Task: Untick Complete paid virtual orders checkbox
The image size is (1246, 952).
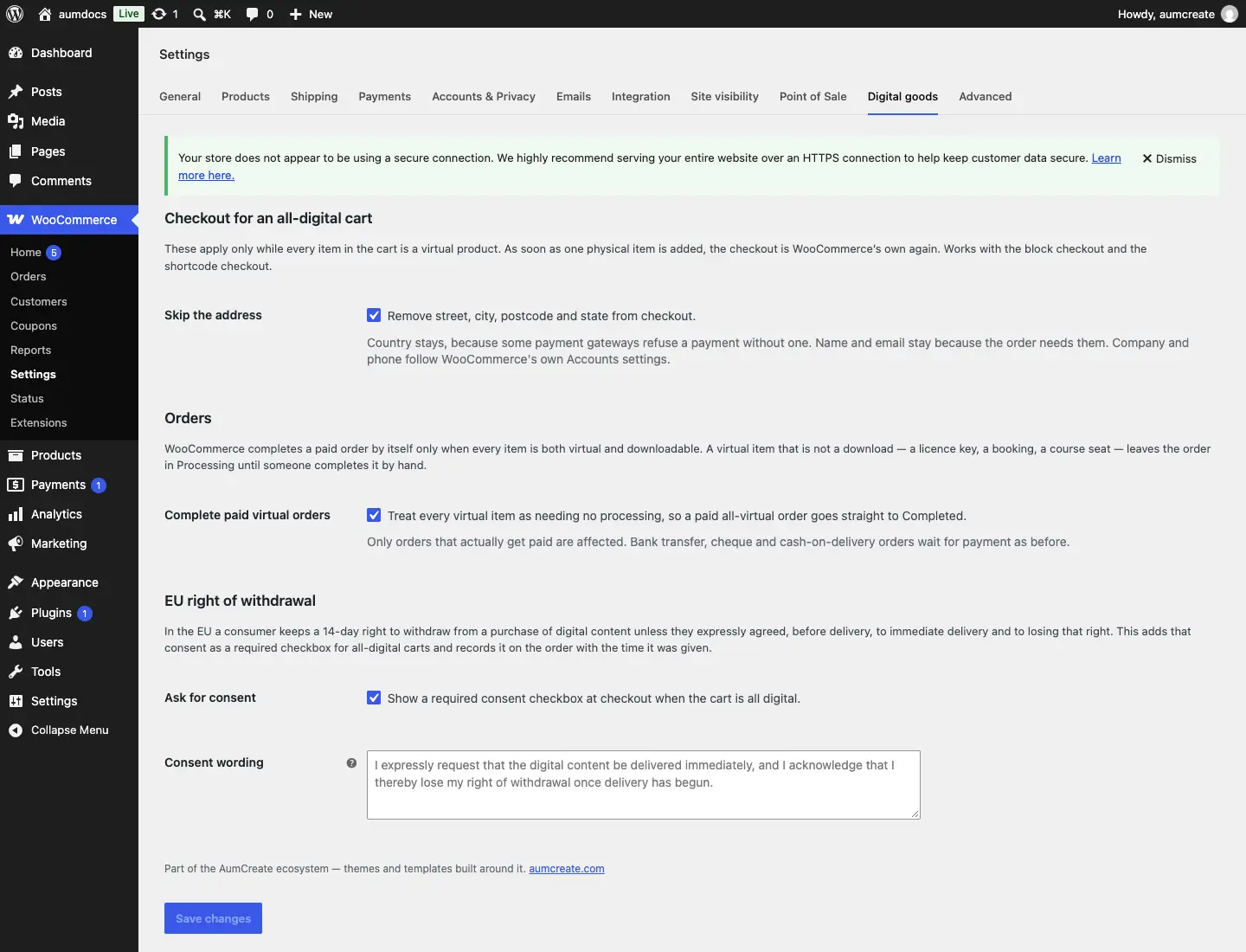Action: tap(374, 515)
